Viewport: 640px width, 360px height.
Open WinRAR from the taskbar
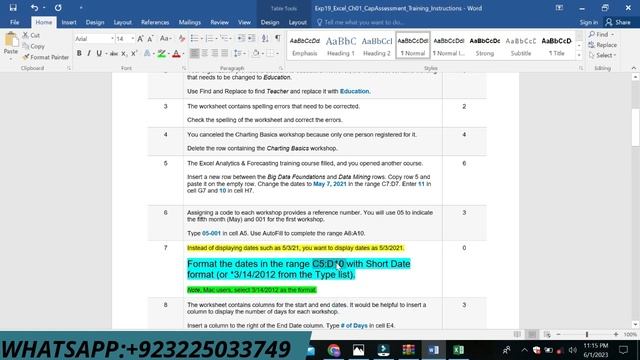(409, 350)
